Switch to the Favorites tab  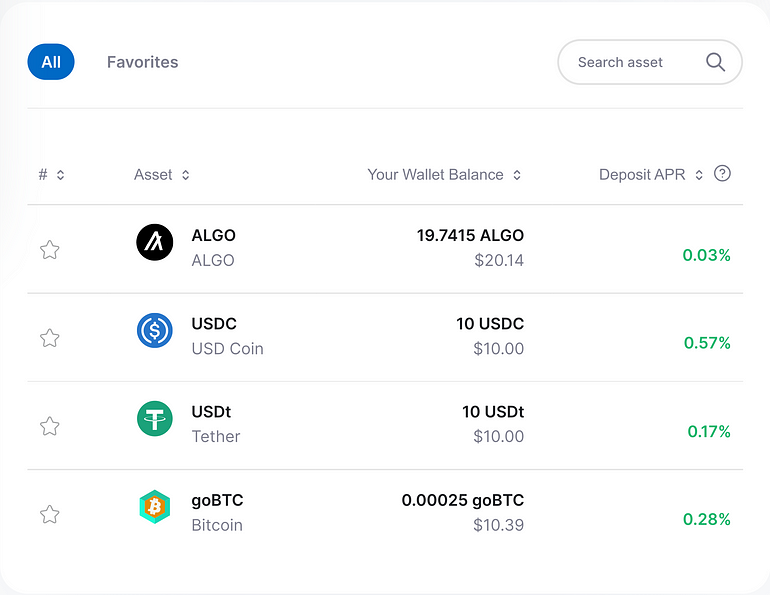coord(142,62)
